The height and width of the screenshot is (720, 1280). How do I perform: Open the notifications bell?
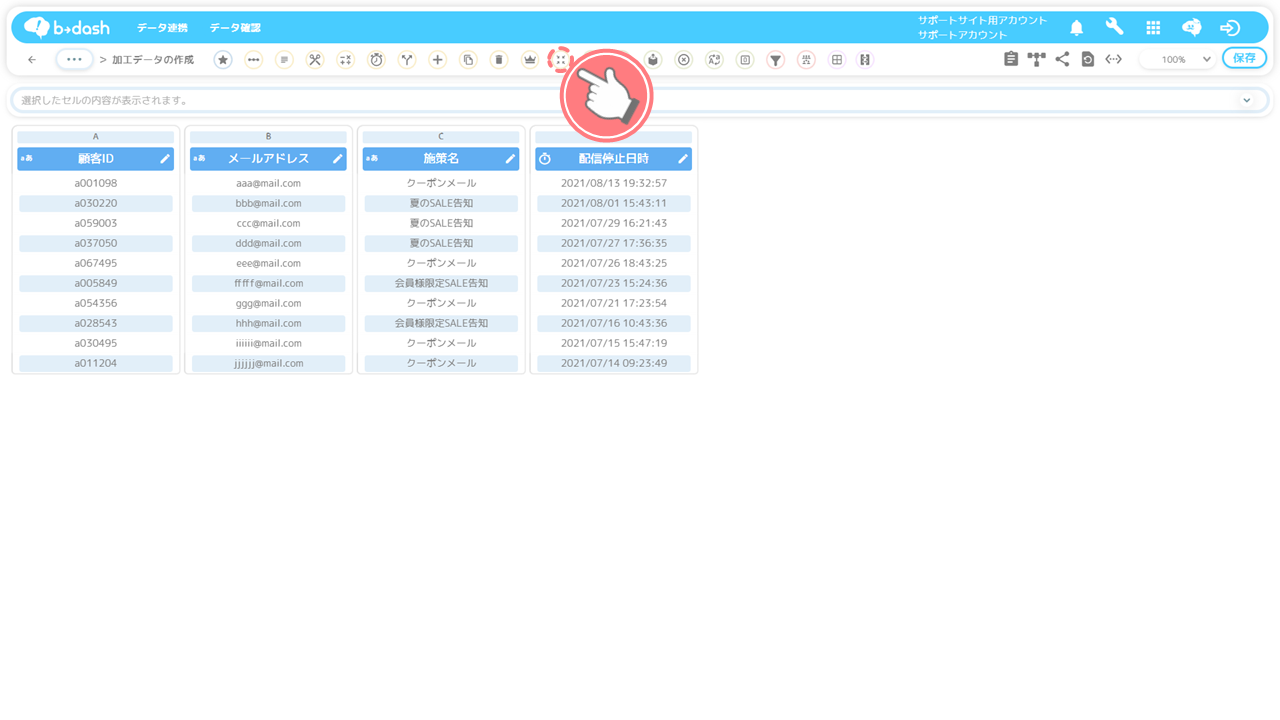tap(1076, 28)
